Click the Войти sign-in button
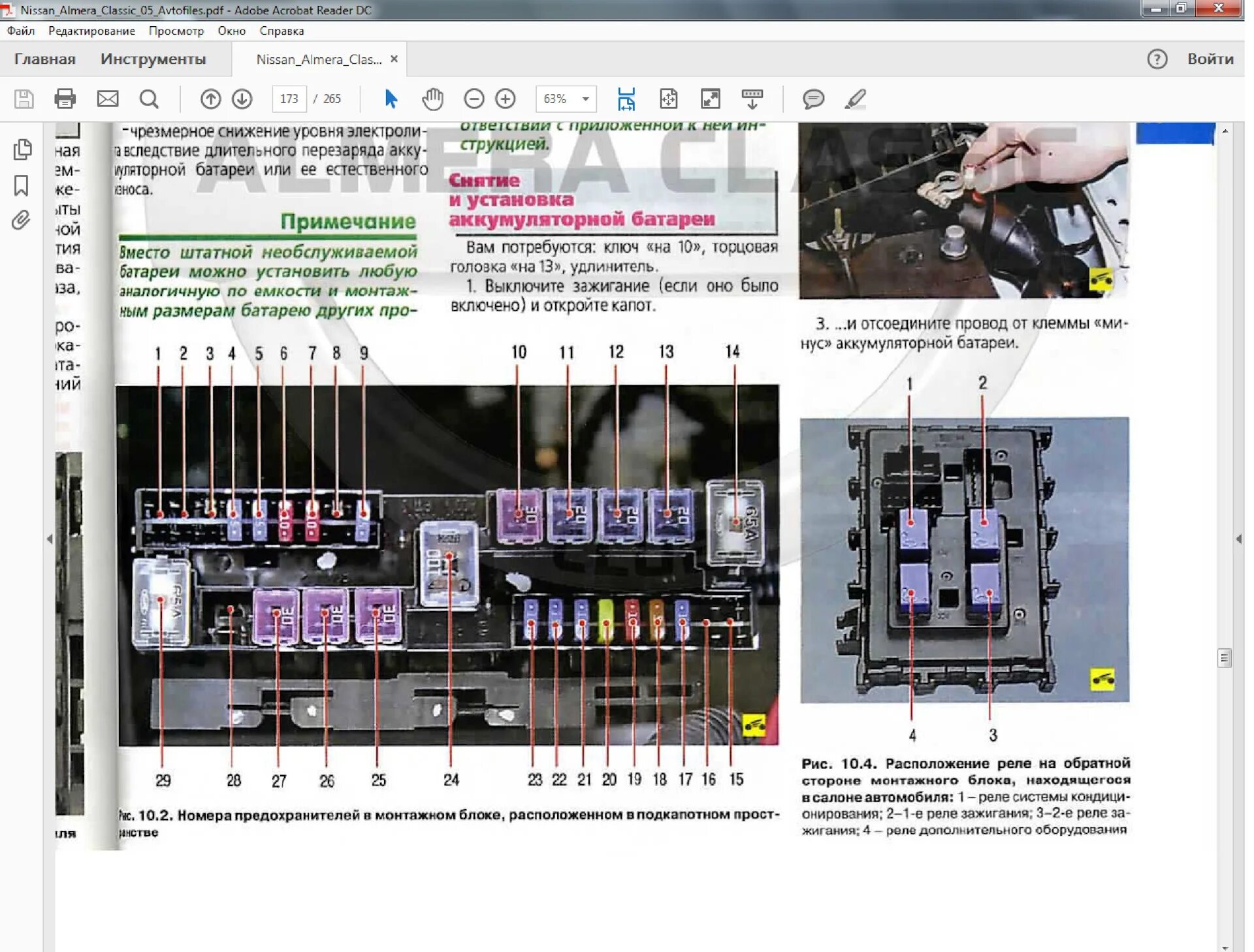 tap(1210, 59)
